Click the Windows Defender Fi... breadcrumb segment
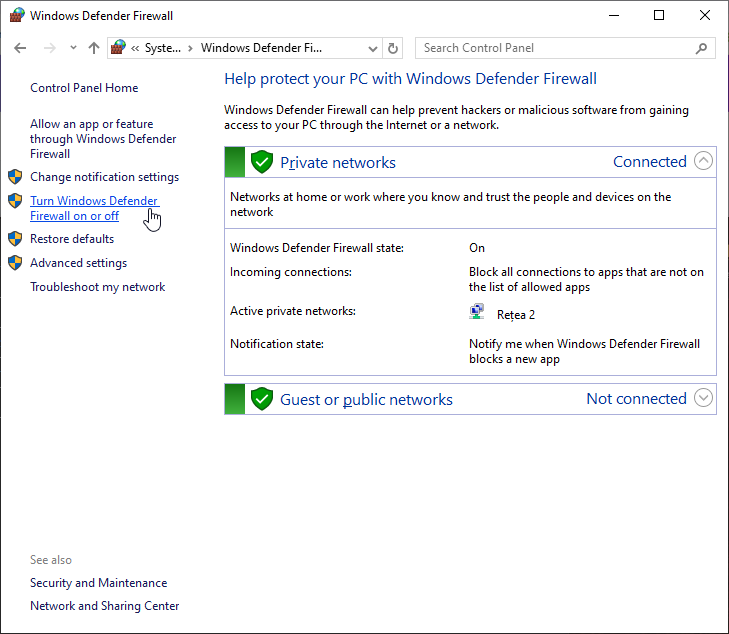Viewport: 729px width, 634px height. click(261, 48)
